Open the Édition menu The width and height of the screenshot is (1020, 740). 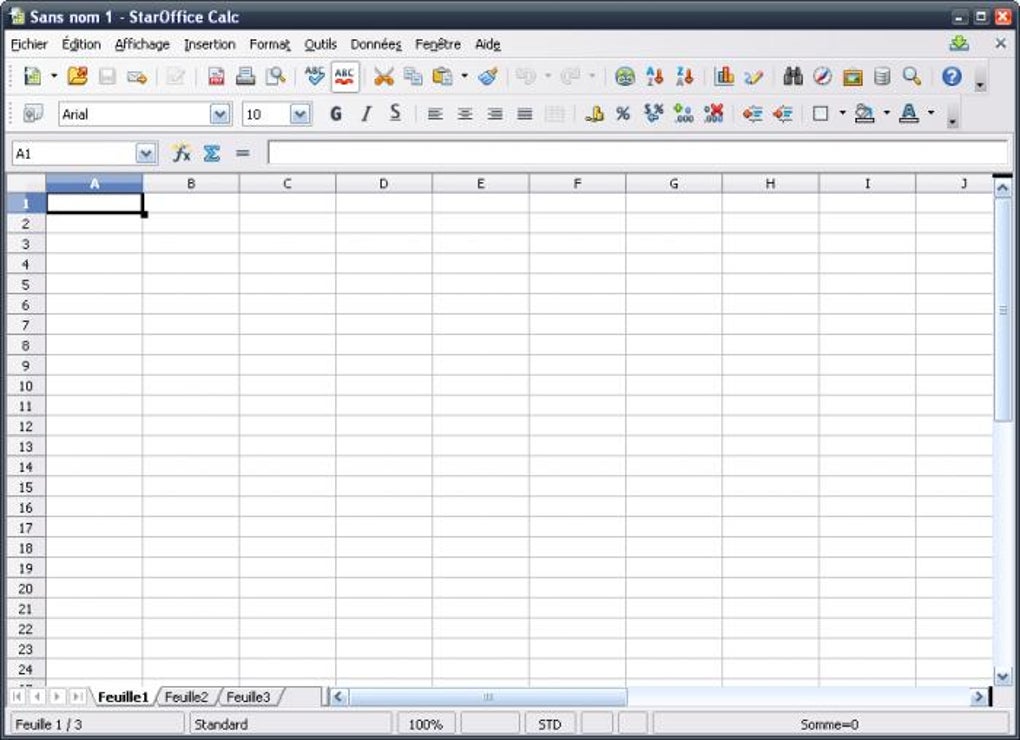pyautogui.click(x=81, y=44)
